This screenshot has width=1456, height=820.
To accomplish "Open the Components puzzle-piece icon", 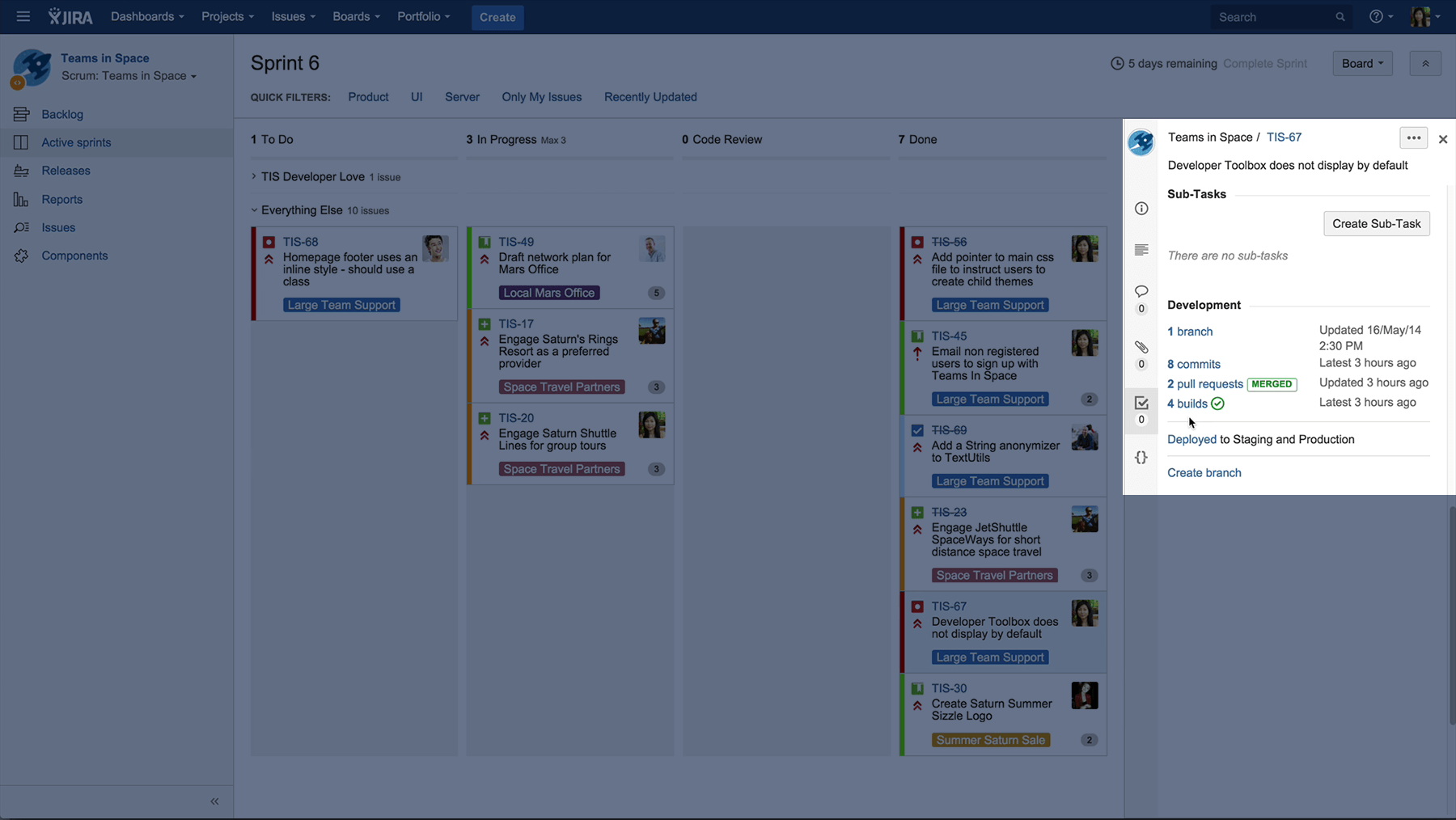I will (21, 256).
